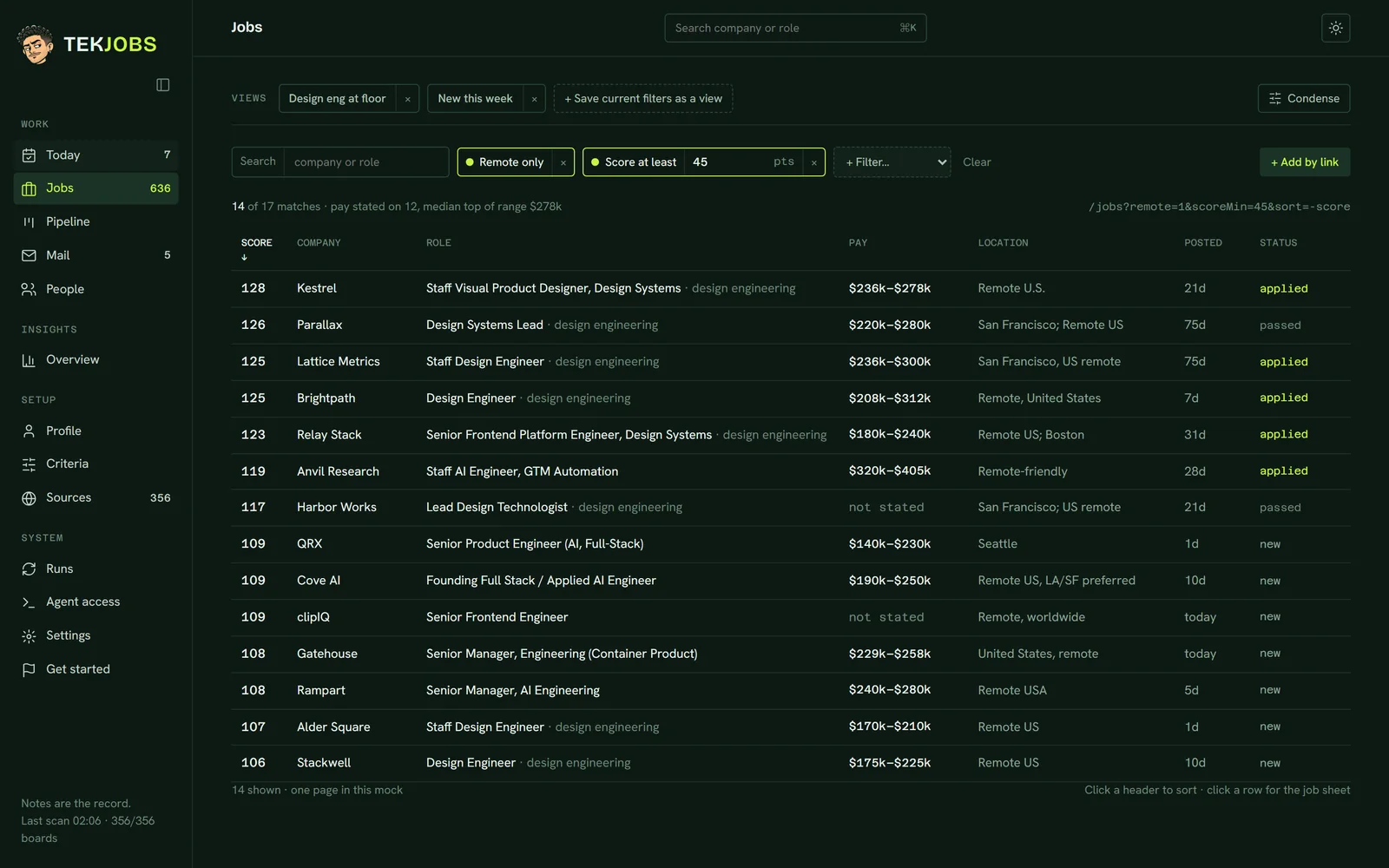
Task: Open the Agent access terminal icon
Action: [29, 602]
